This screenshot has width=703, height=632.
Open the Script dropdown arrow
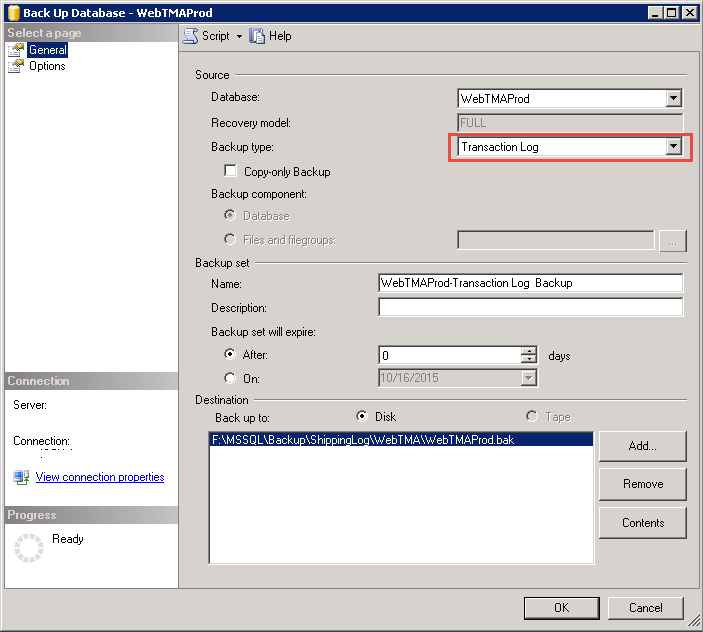coord(239,36)
